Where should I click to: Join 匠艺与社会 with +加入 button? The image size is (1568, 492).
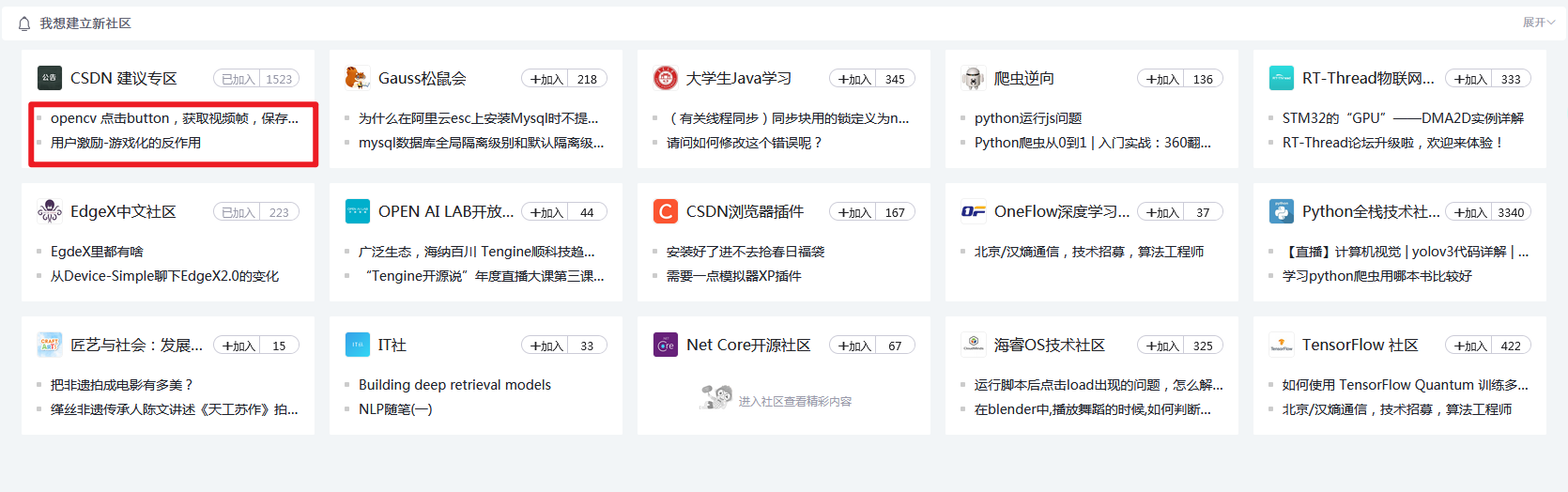tap(238, 346)
